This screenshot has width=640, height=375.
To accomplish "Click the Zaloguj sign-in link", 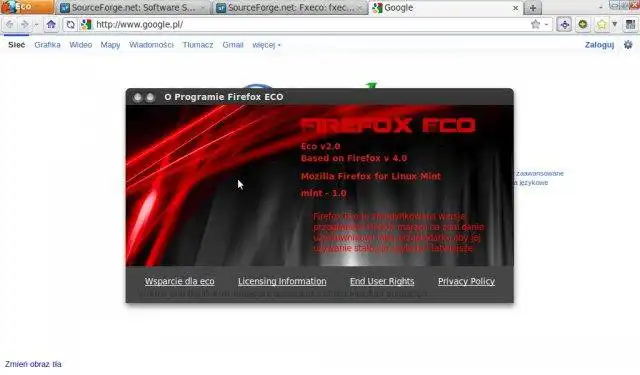I will pos(599,45).
